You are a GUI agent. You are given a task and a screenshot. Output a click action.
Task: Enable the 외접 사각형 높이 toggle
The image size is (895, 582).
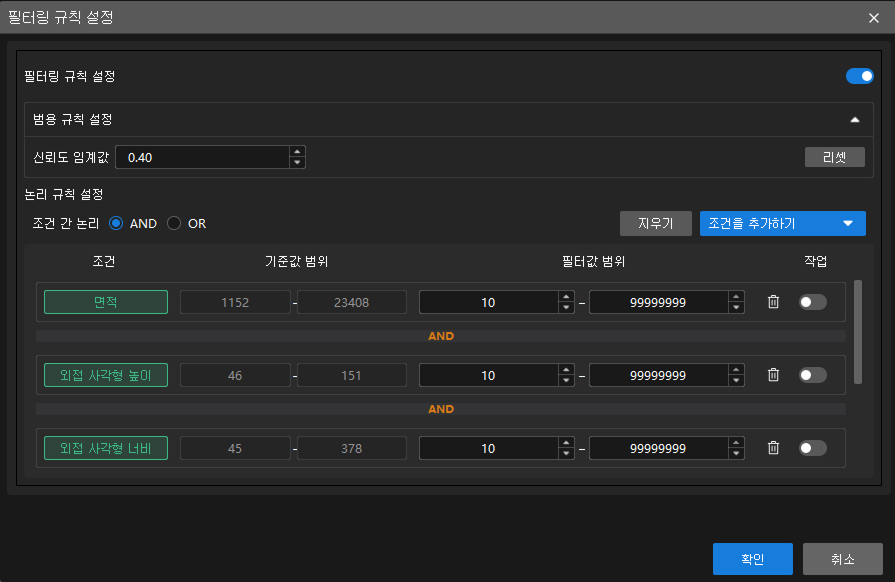[x=813, y=375]
